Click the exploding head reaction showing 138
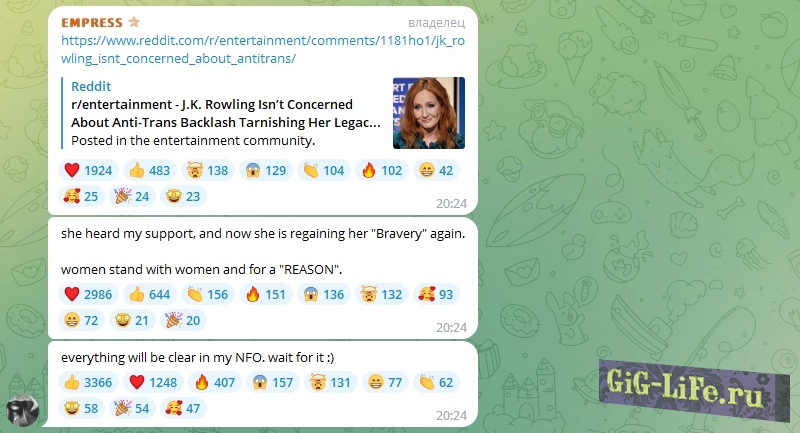This screenshot has height=433, width=800. [x=208, y=170]
